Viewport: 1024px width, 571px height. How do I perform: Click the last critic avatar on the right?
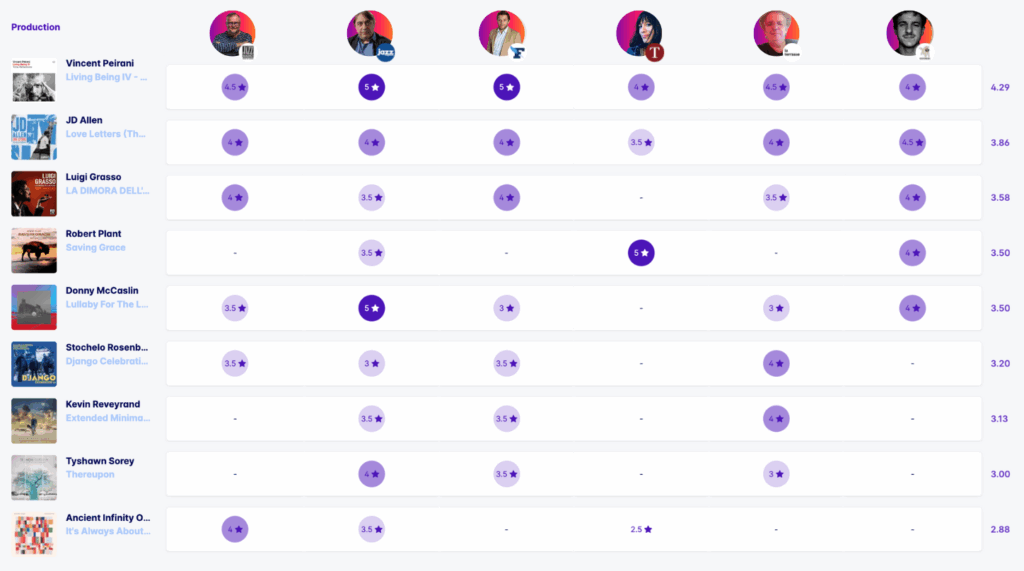coord(909,33)
